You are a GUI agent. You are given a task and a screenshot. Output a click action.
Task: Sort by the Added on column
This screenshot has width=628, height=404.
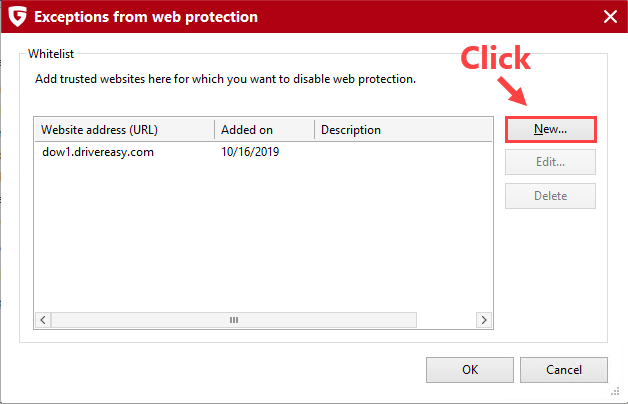point(264,130)
